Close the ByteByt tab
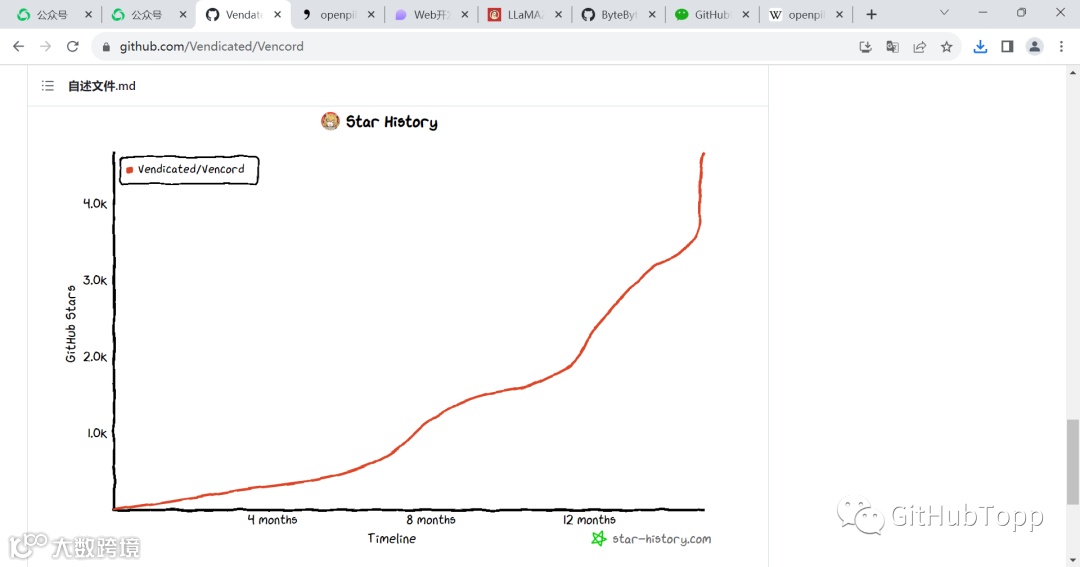The width and height of the screenshot is (1080, 567). 652,14
